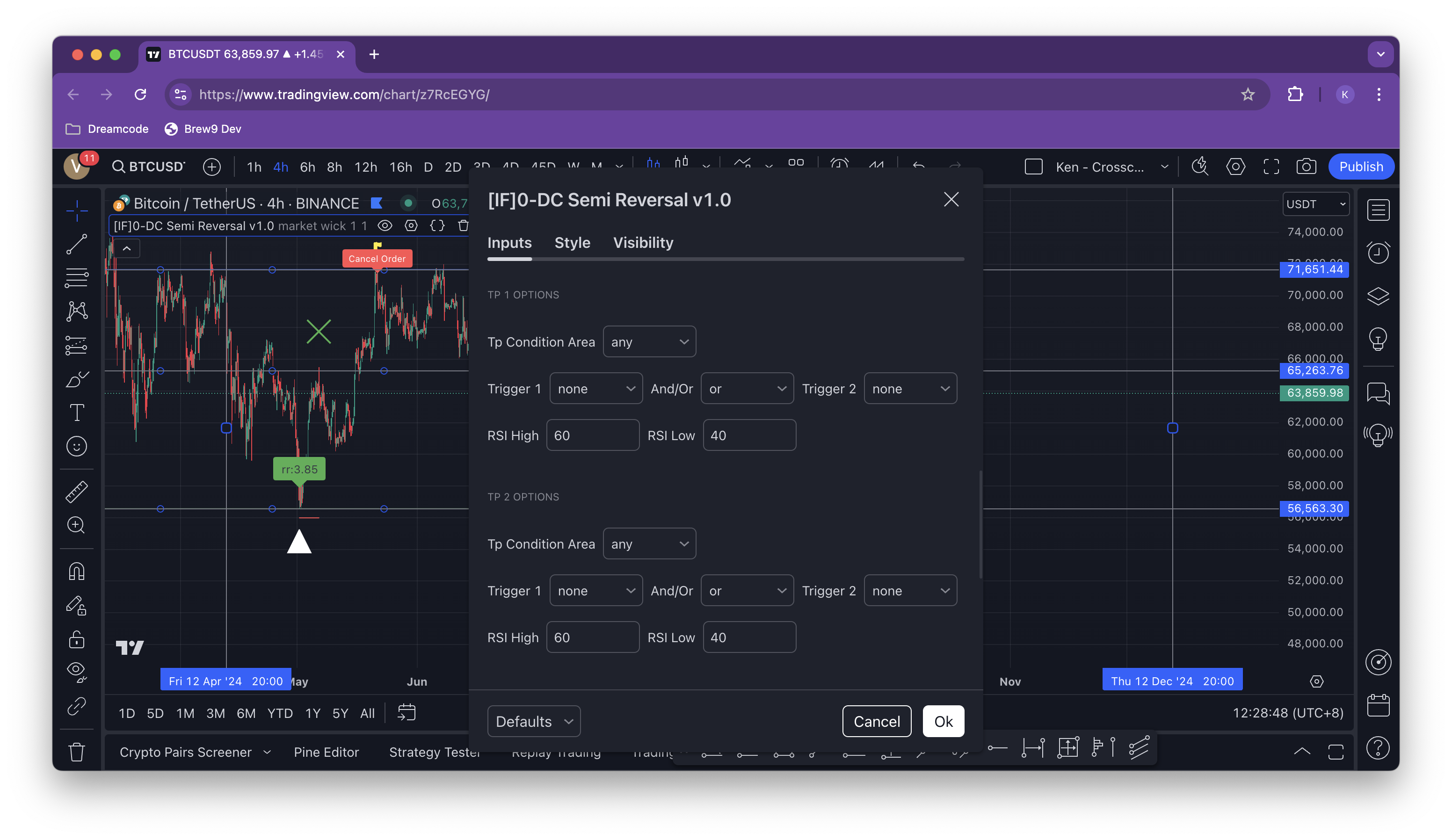Select the ruler Measure tool
The height and width of the screenshot is (840, 1452).
coord(77,492)
